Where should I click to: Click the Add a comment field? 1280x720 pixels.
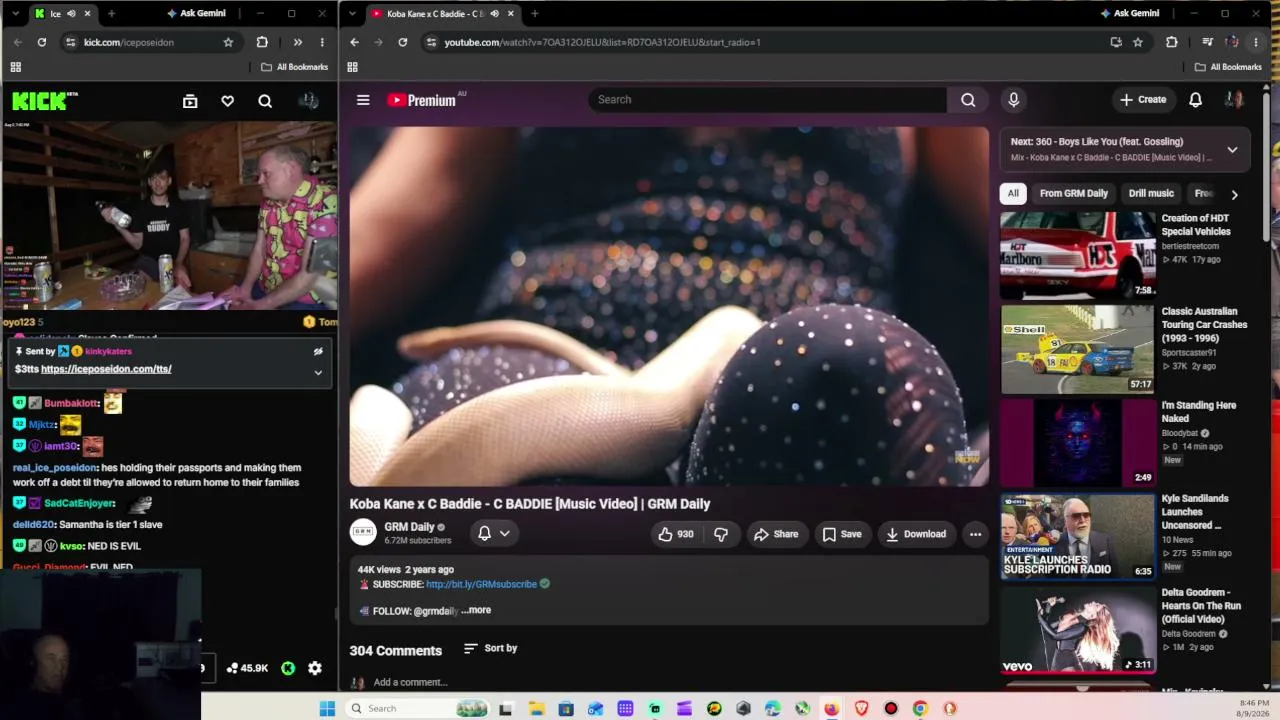pyautogui.click(x=410, y=682)
